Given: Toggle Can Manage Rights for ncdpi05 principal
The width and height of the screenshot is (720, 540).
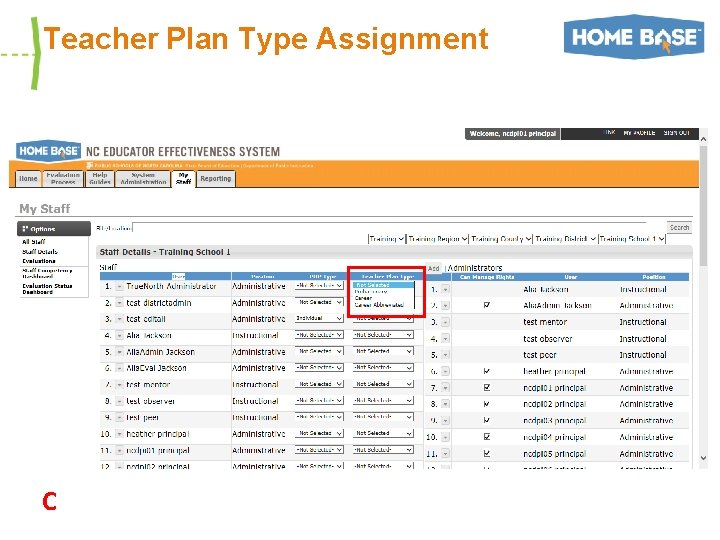Looking at the screenshot, I should tap(487, 454).
